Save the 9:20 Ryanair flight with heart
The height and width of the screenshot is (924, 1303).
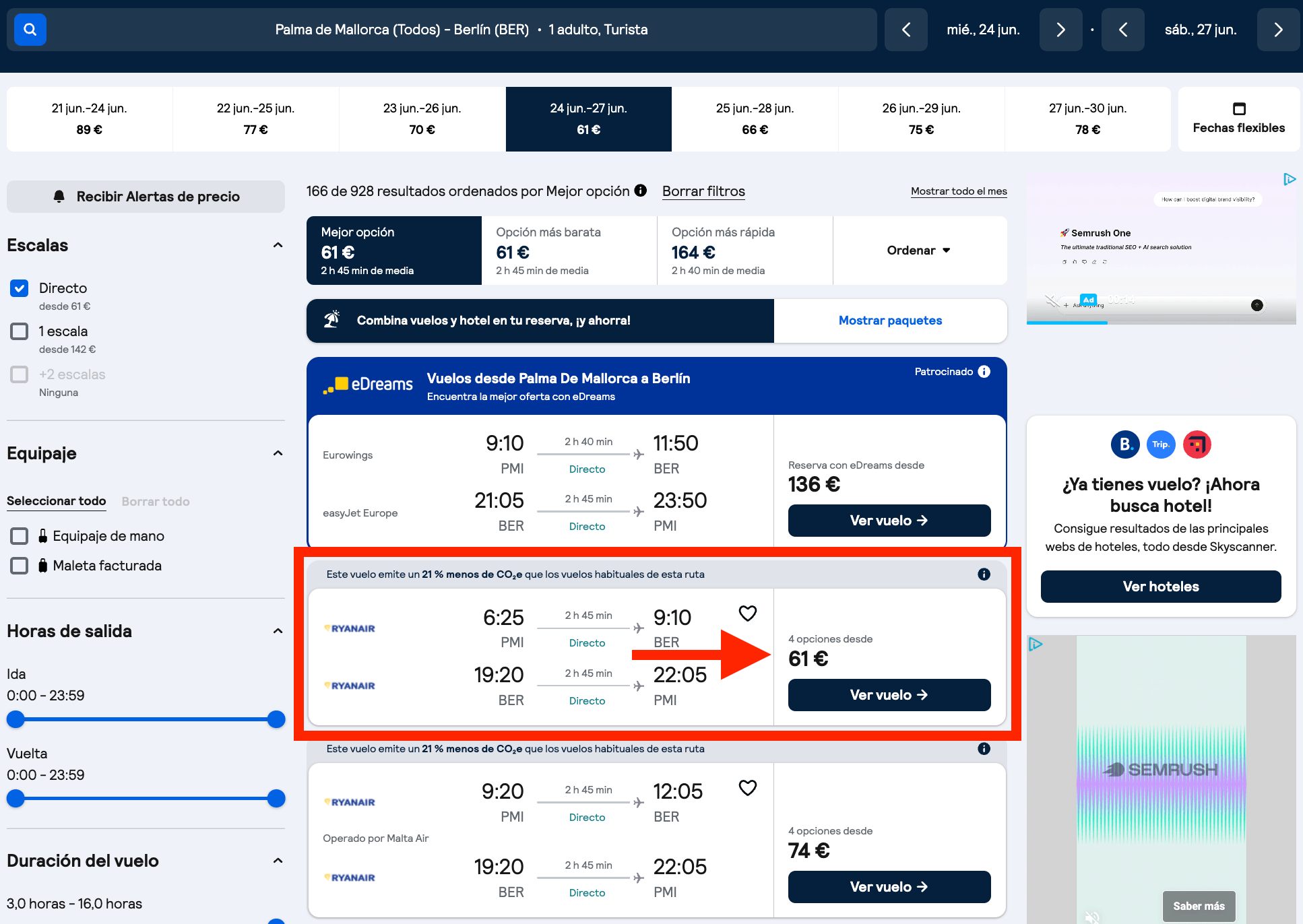pos(748,788)
